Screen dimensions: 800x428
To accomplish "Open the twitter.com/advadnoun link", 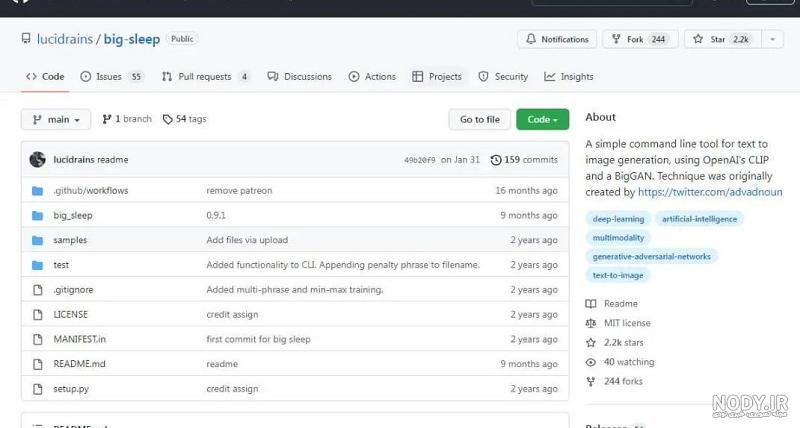I will point(710,192).
